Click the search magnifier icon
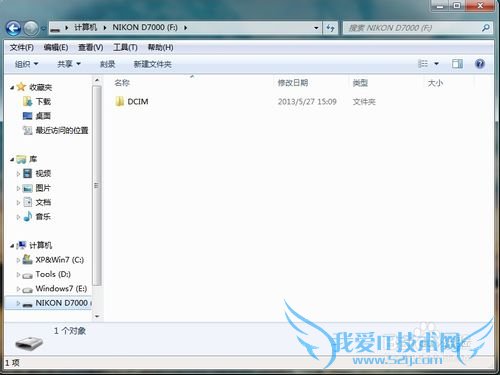This screenshot has width=500, height=375. tap(486, 28)
